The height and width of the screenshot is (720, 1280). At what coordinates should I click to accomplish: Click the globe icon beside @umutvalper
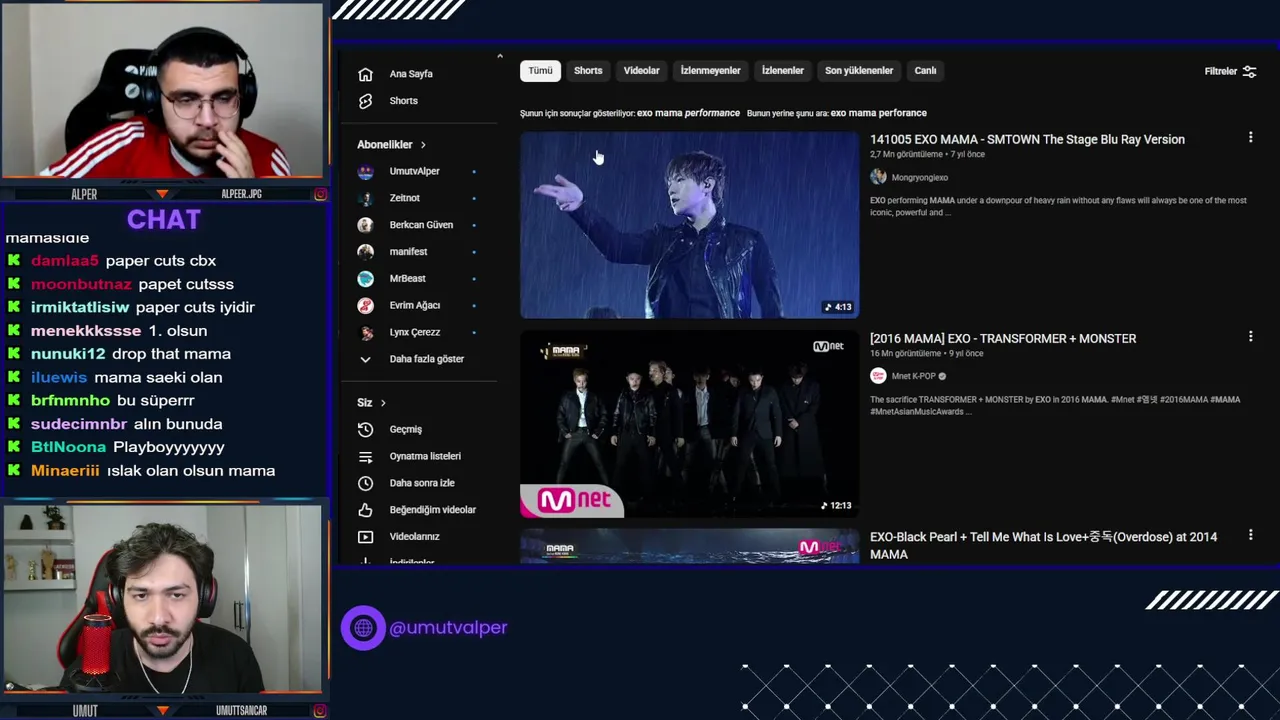363,628
